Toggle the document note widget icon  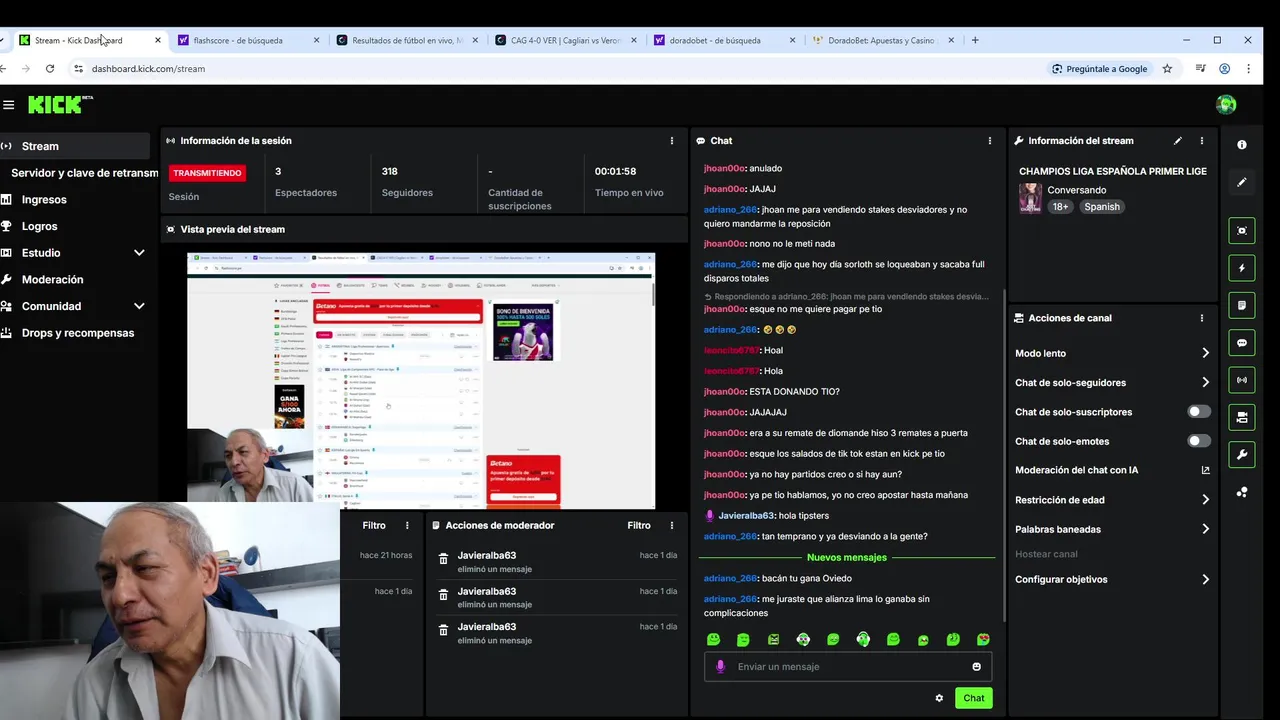pos(1242,305)
